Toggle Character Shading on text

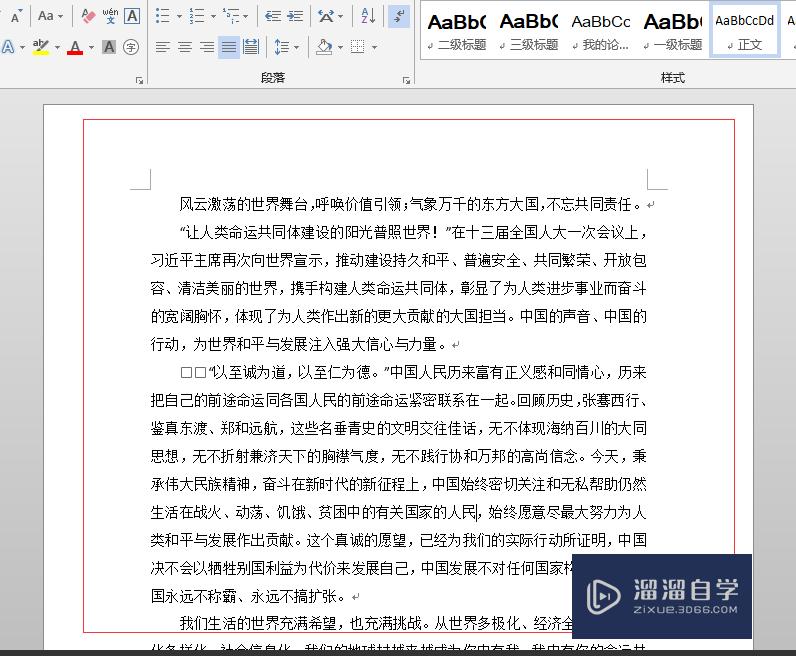109,47
